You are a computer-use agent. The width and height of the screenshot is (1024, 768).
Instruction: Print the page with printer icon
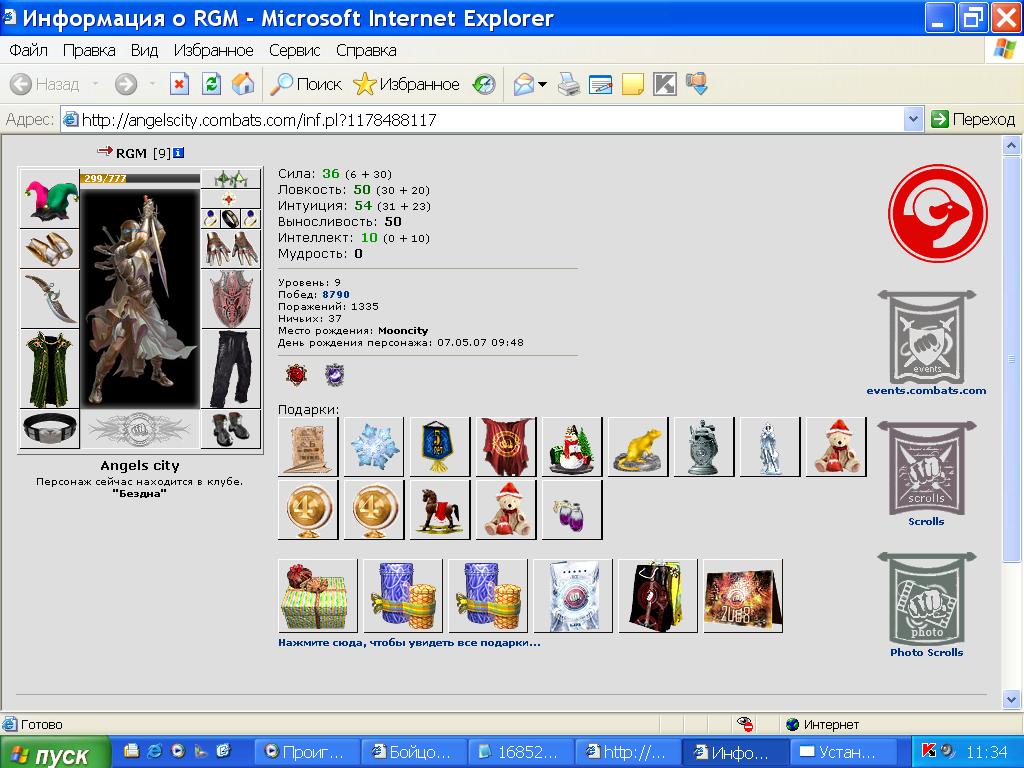pyautogui.click(x=569, y=84)
